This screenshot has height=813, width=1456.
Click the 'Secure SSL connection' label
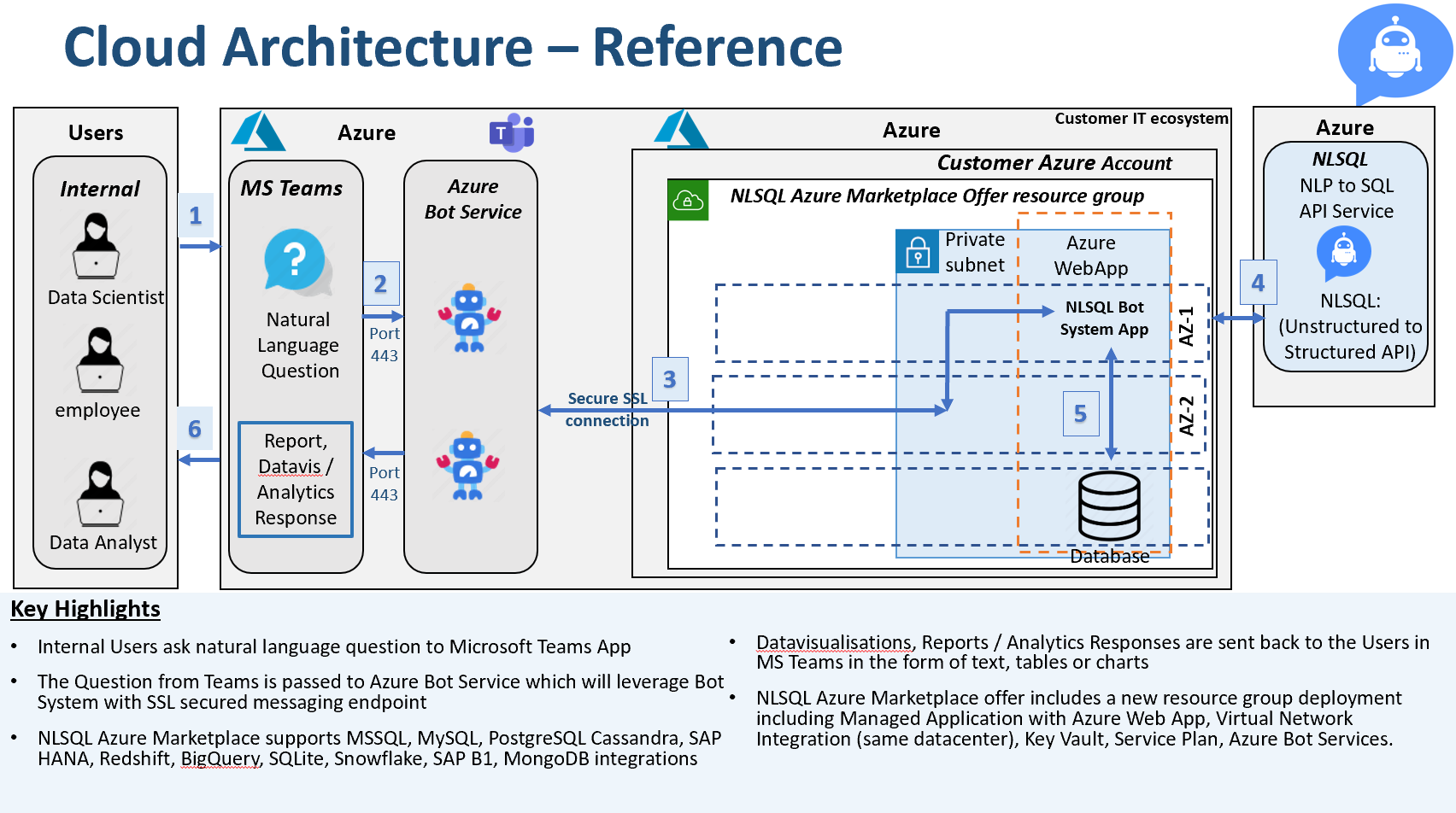tap(608, 409)
